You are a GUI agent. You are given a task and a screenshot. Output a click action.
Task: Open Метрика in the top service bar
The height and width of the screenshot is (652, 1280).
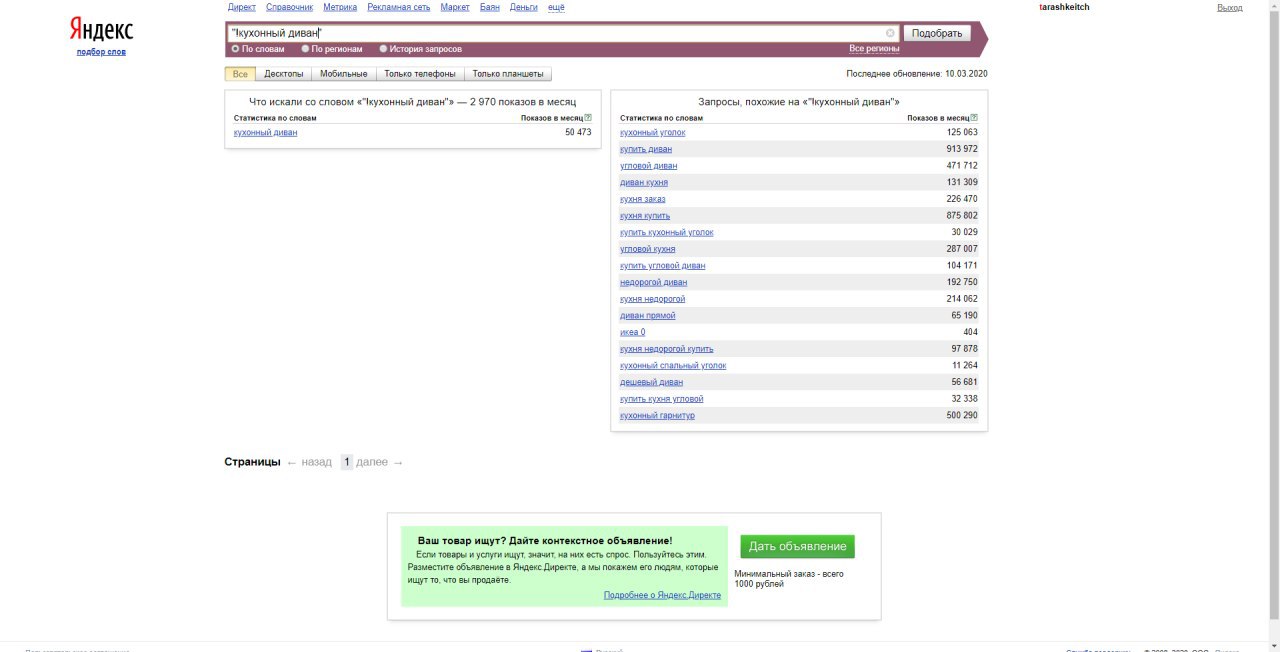click(340, 7)
